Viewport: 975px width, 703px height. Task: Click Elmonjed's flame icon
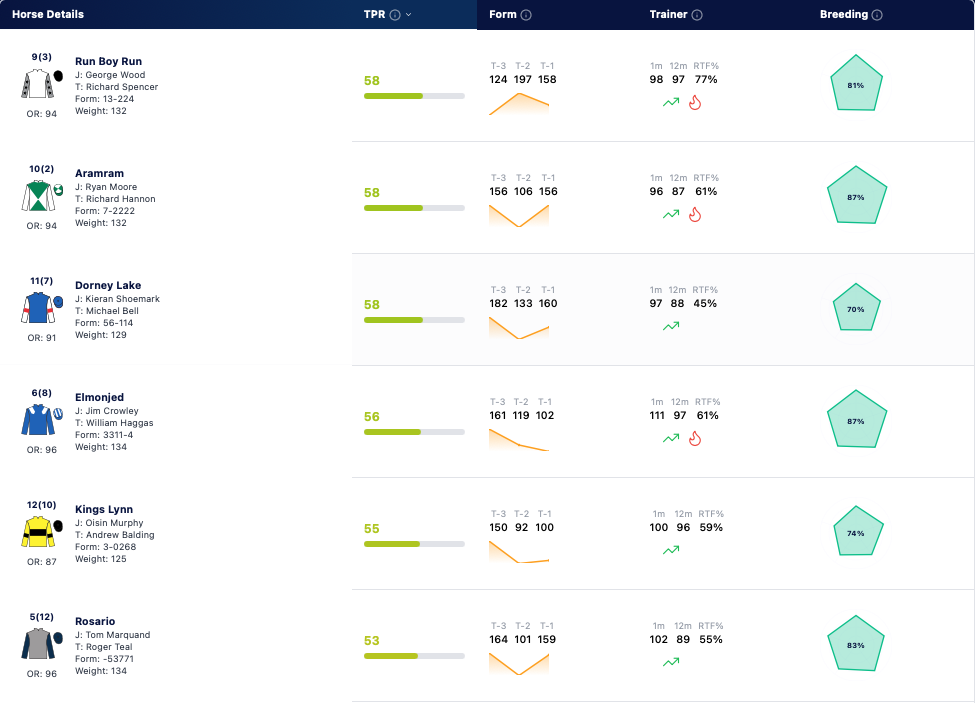(695, 439)
